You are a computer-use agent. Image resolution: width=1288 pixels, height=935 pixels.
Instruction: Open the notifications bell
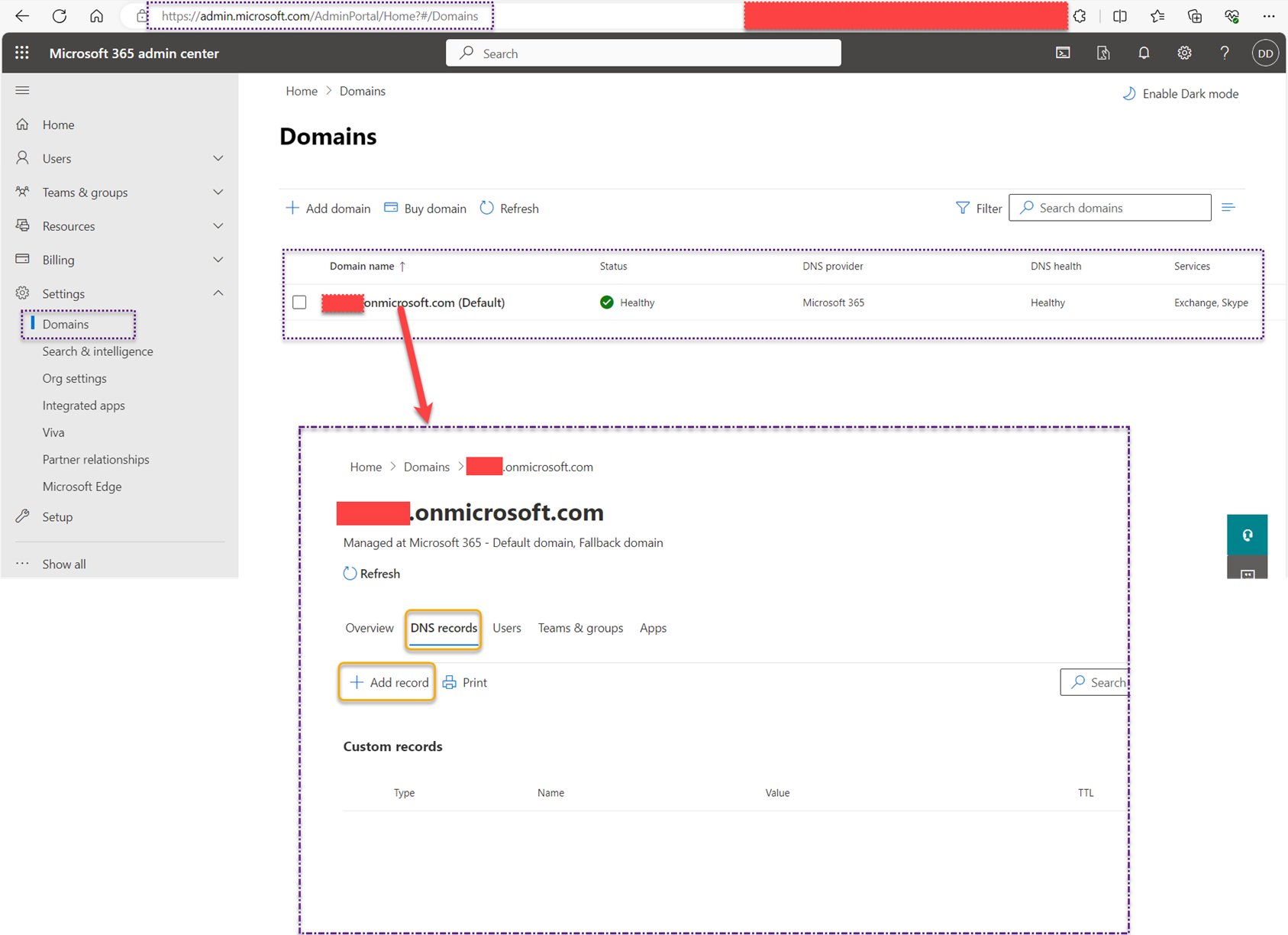click(1144, 53)
